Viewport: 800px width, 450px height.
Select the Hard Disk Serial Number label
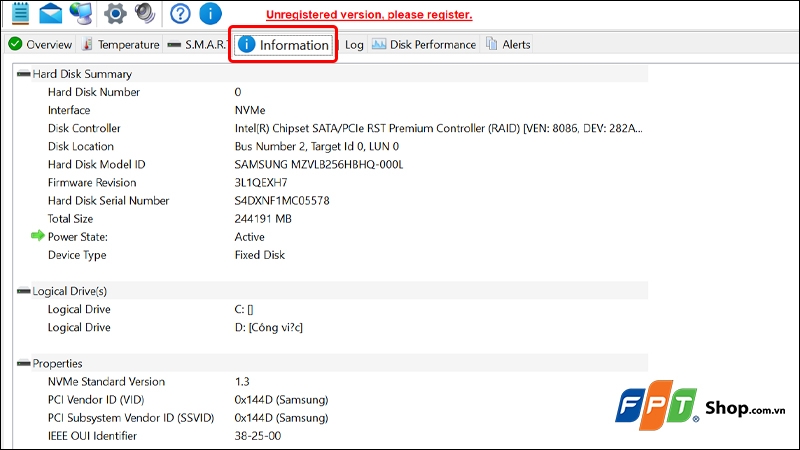tap(108, 201)
